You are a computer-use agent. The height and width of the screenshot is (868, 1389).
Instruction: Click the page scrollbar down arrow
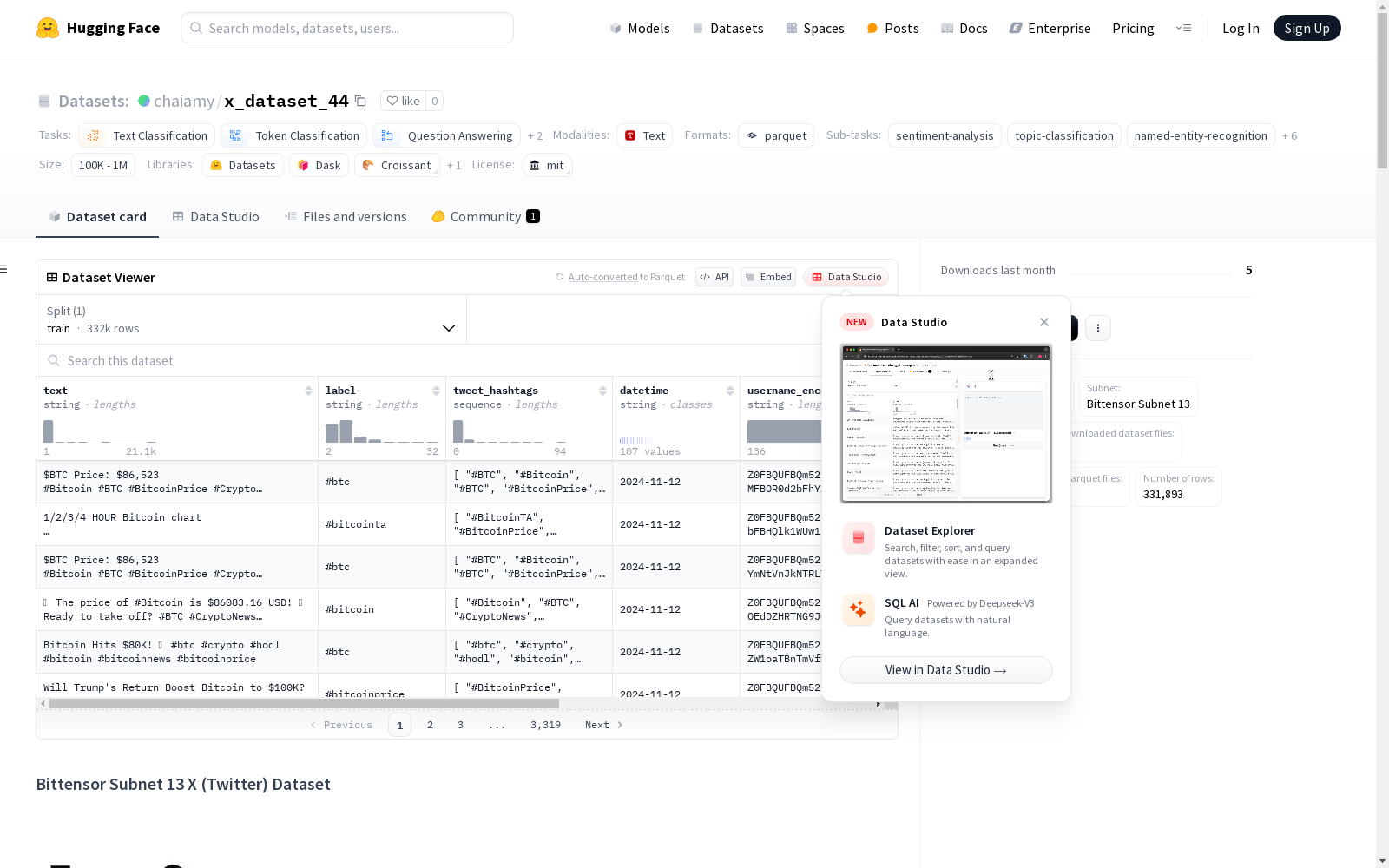(x=1382, y=861)
